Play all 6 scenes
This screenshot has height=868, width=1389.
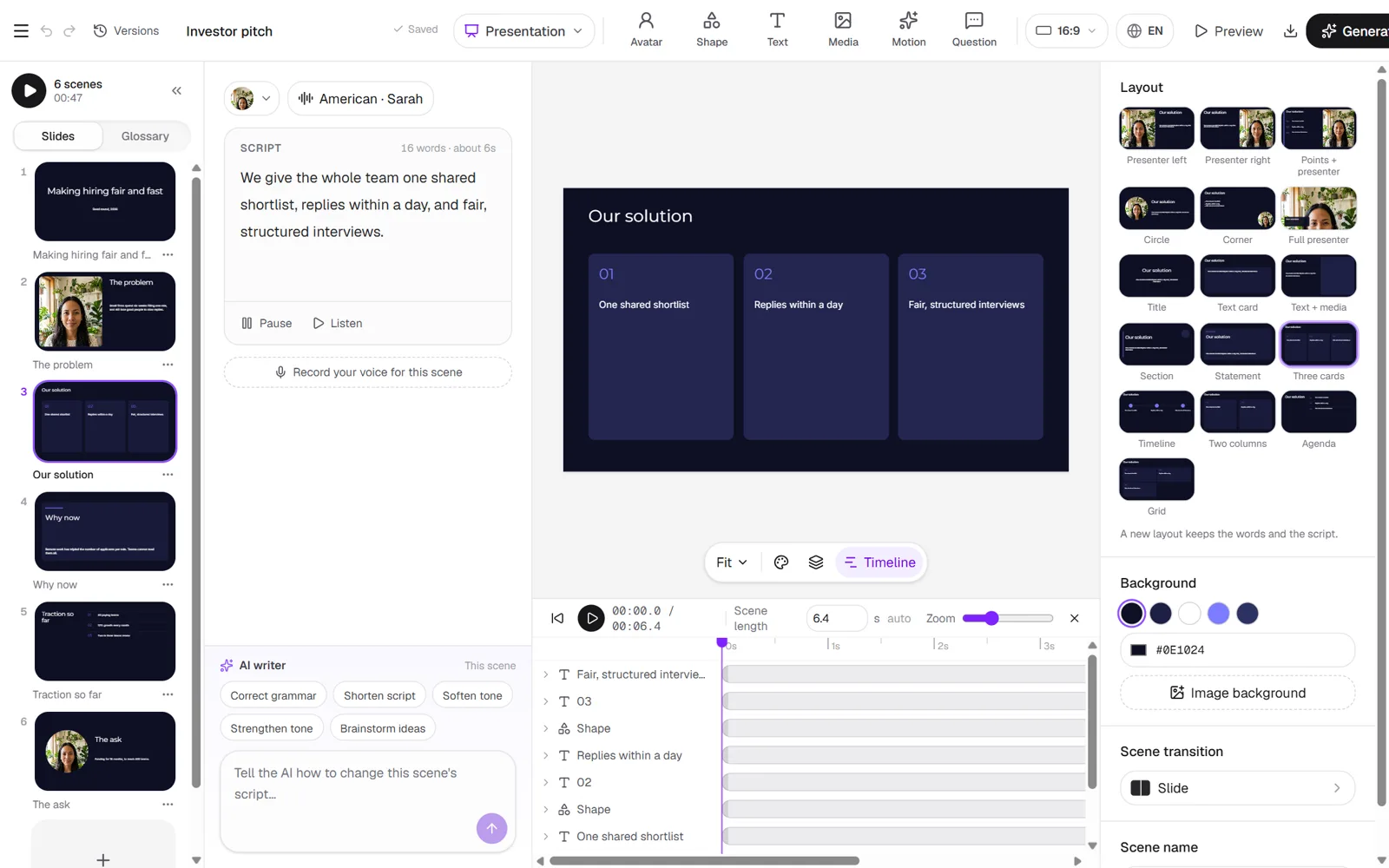pos(29,90)
